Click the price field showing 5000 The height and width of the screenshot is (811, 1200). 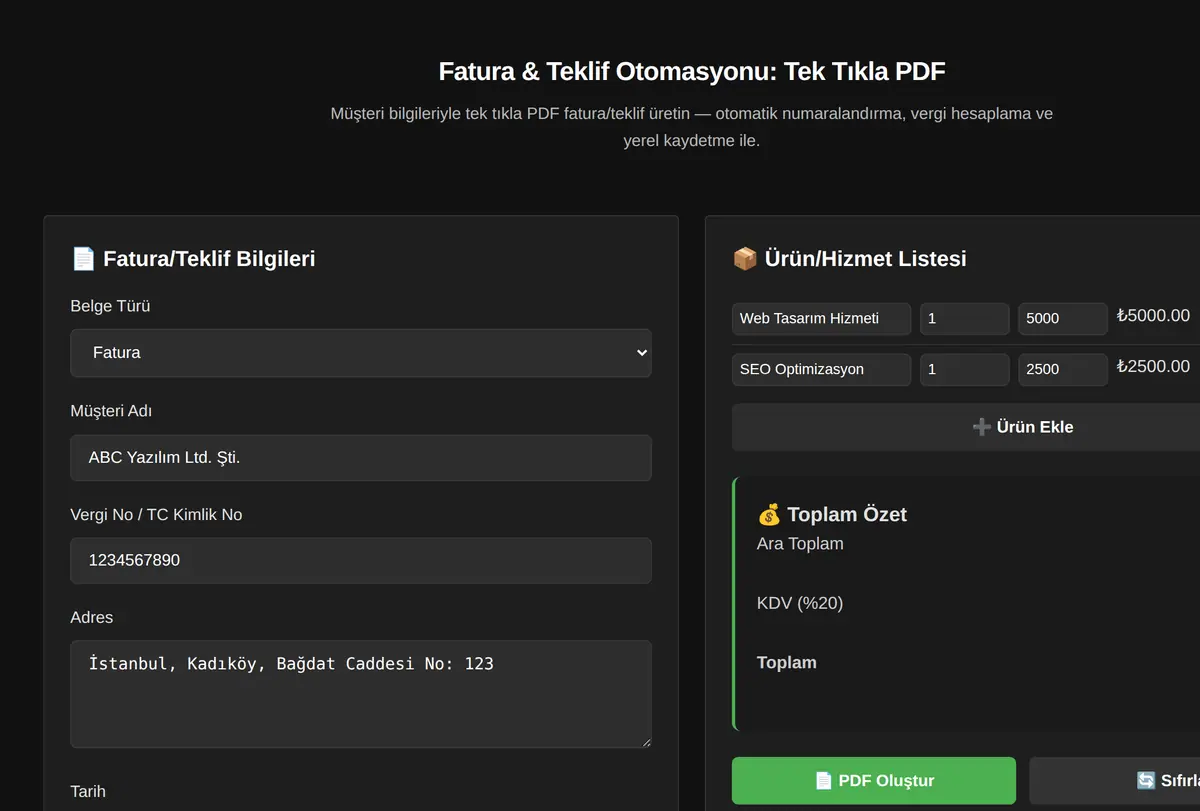[1062, 318]
